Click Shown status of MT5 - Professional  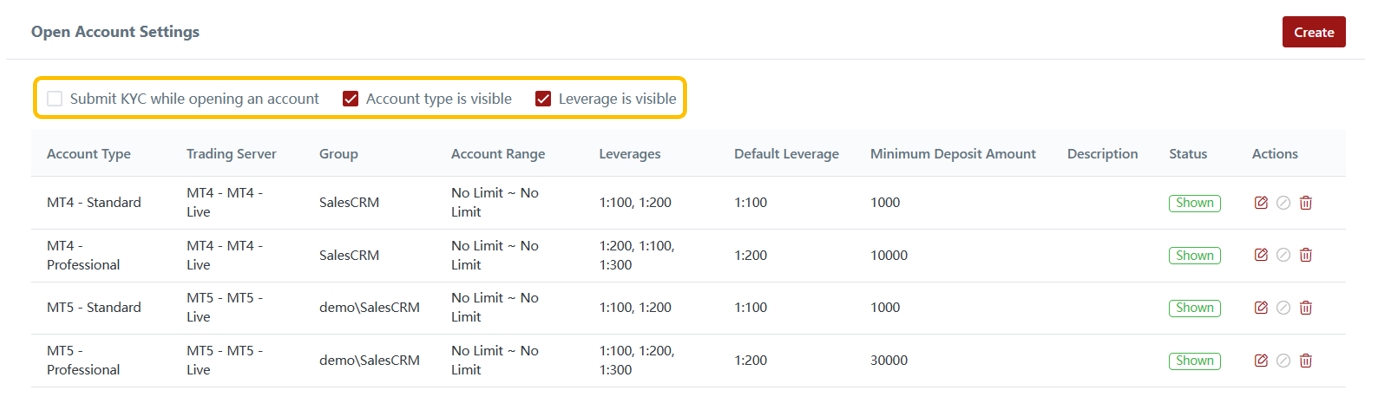click(x=1194, y=361)
